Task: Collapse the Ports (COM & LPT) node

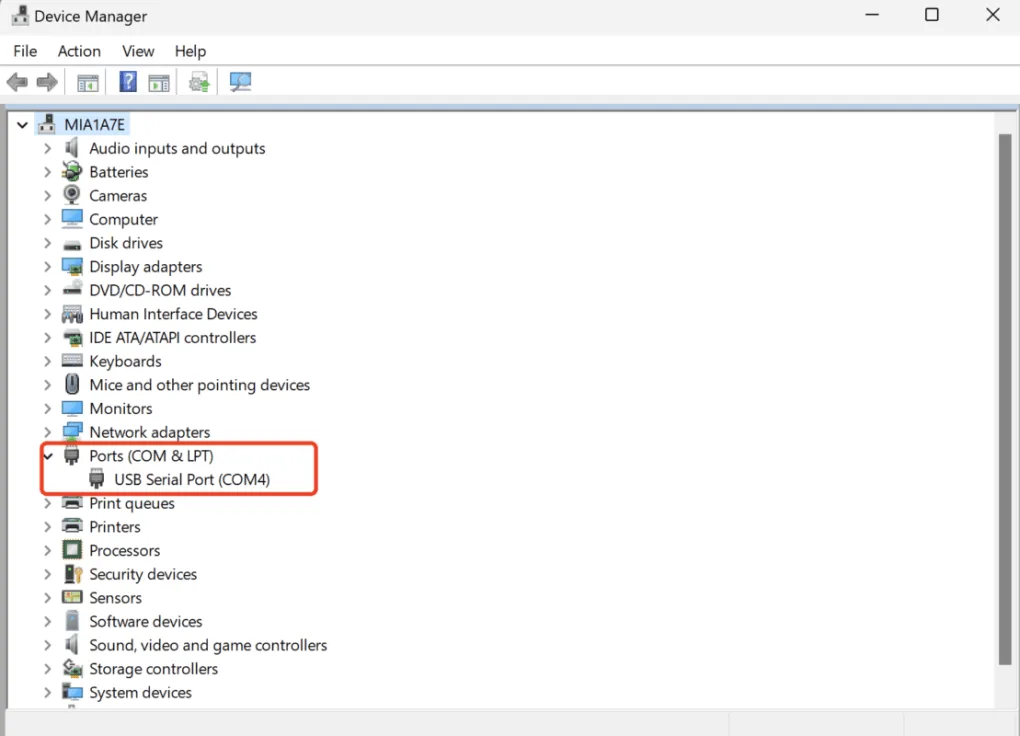Action: [x=47, y=456]
